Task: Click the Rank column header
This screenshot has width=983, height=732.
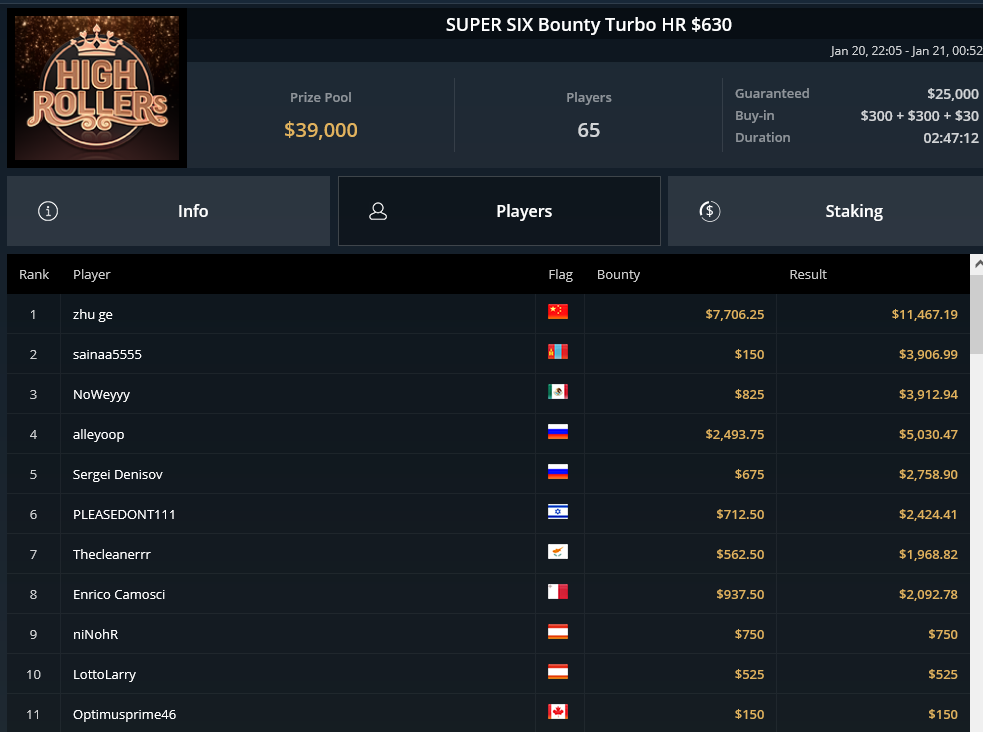Action: [34, 274]
